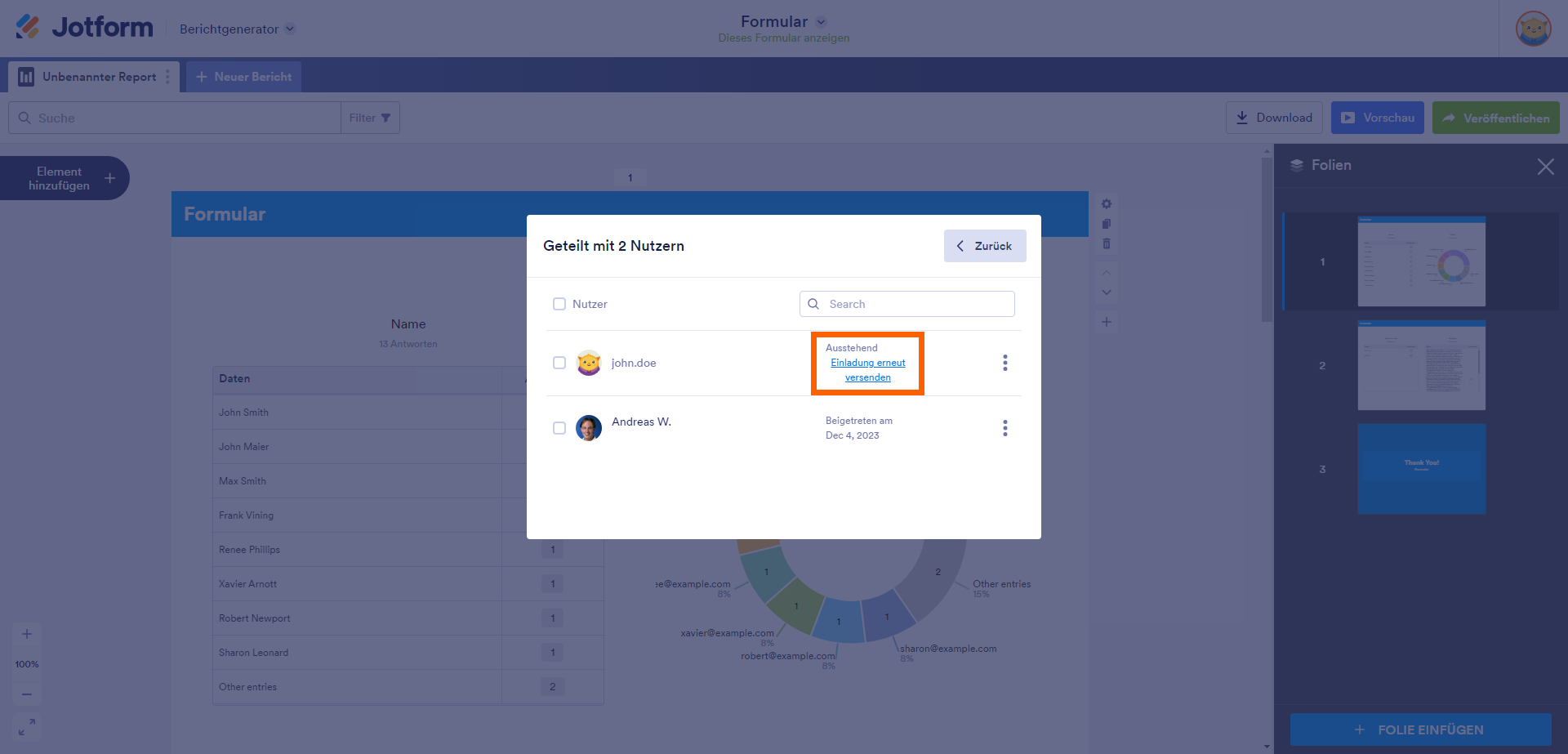This screenshot has width=1568, height=754.
Task: Delete slide using the trash icon
Action: pos(1107,243)
